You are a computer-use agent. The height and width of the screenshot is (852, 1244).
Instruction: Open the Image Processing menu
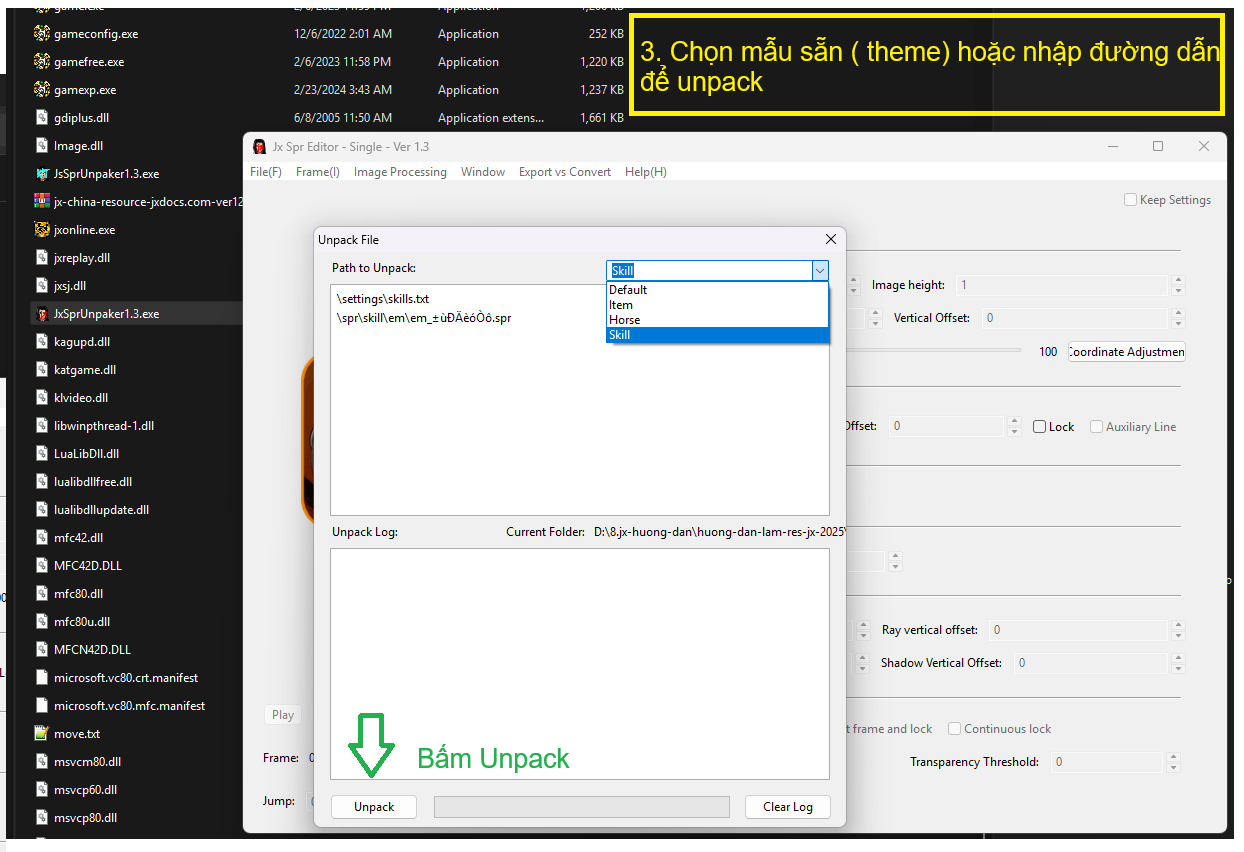(x=400, y=172)
